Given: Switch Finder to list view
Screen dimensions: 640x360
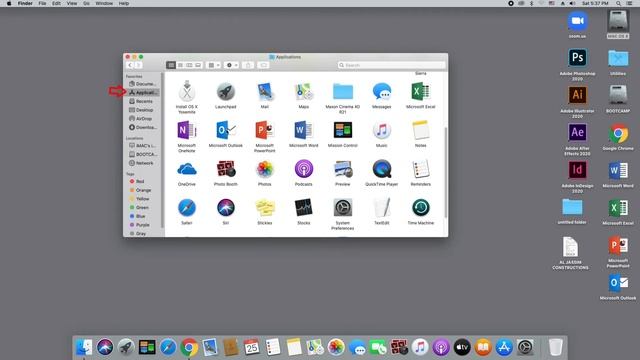Looking at the screenshot, I should pyautogui.click(x=180, y=65).
